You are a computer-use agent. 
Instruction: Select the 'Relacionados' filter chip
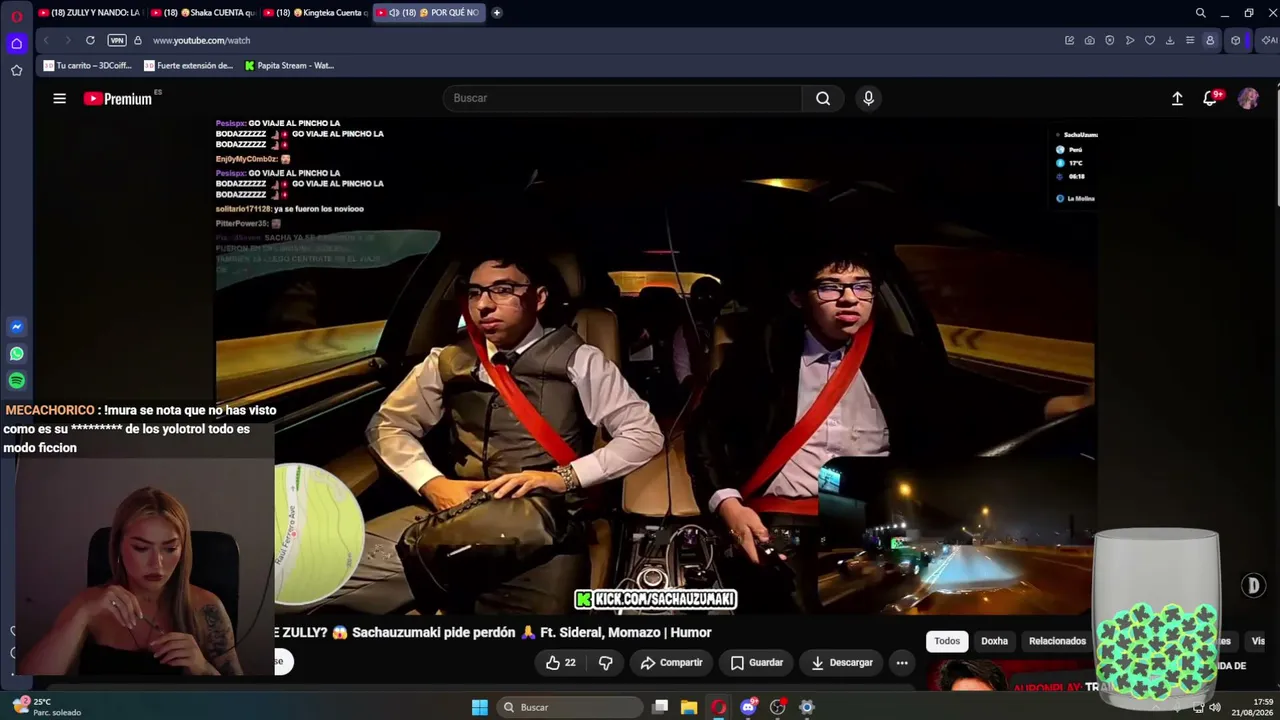point(1057,641)
